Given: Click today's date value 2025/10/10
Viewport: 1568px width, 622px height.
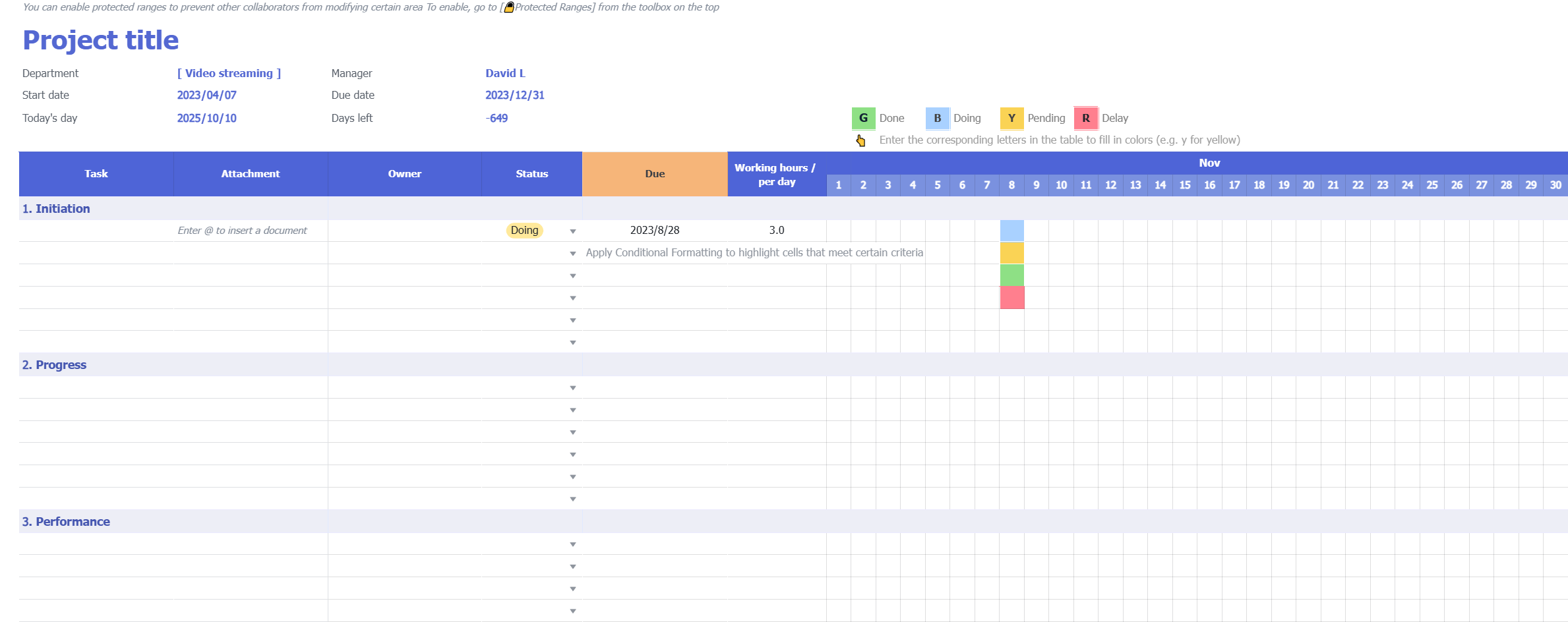Looking at the screenshot, I should [x=206, y=118].
